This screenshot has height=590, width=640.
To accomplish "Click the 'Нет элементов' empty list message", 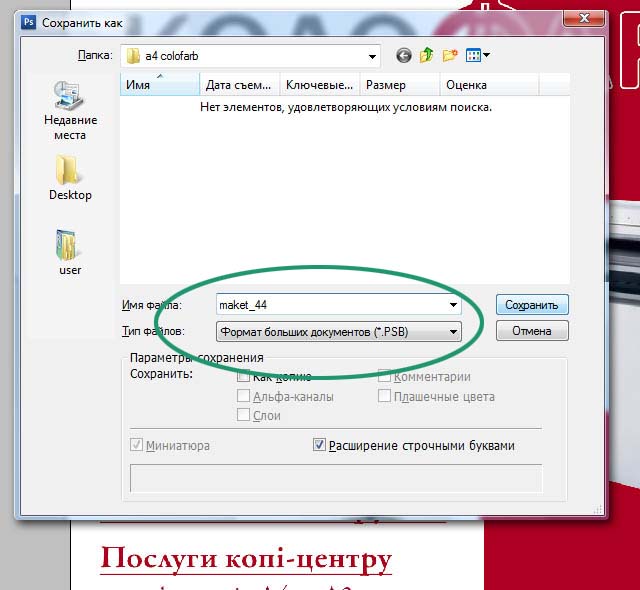I will (x=346, y=107).
